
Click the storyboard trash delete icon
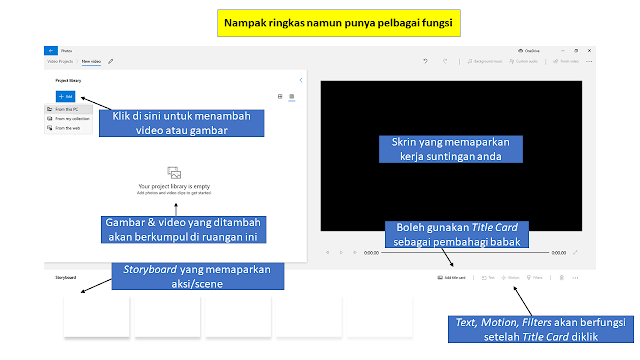coord(562,278)
